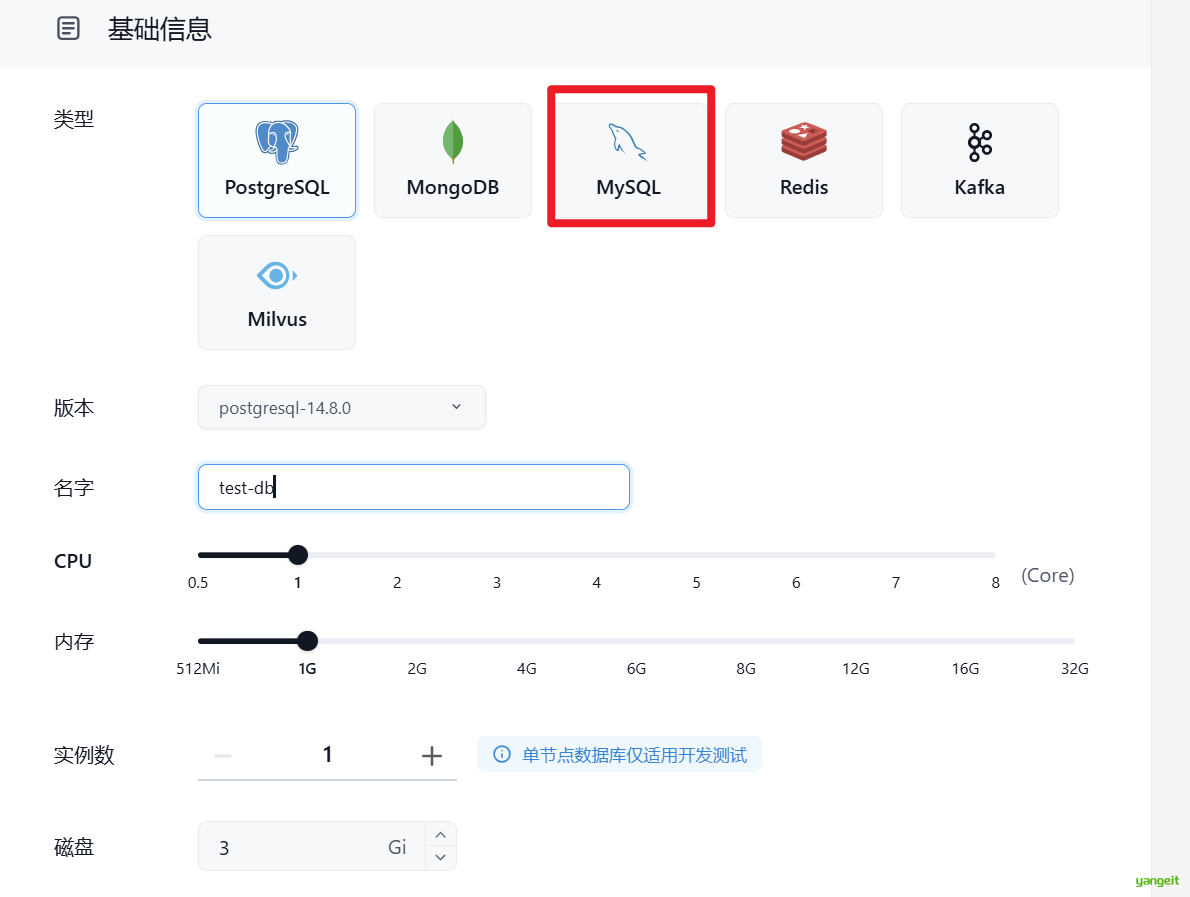
Task: Click the CPU tick label 6
Action: (x=796, y=583)
